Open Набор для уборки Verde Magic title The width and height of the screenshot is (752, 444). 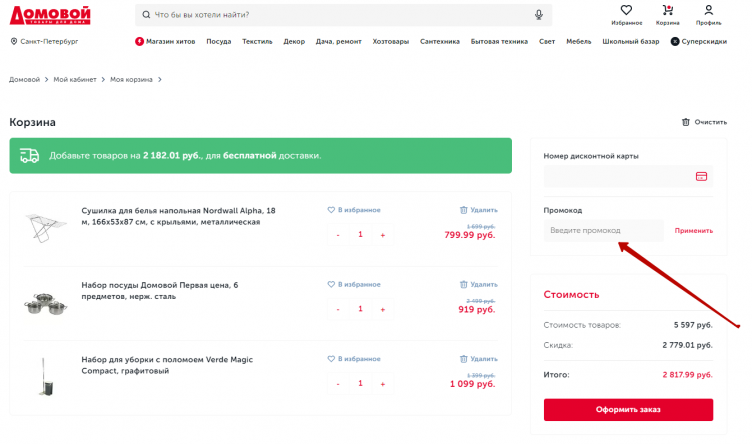(167, 365)
